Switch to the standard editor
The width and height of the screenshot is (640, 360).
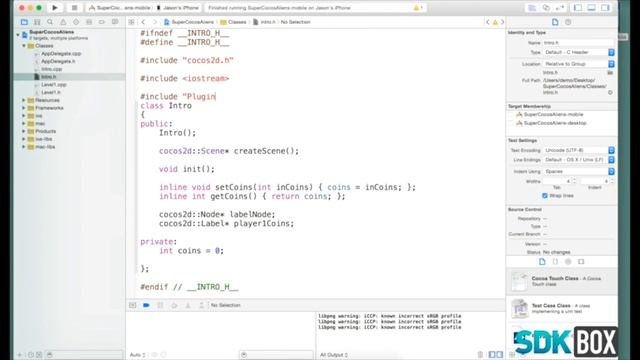532,8
